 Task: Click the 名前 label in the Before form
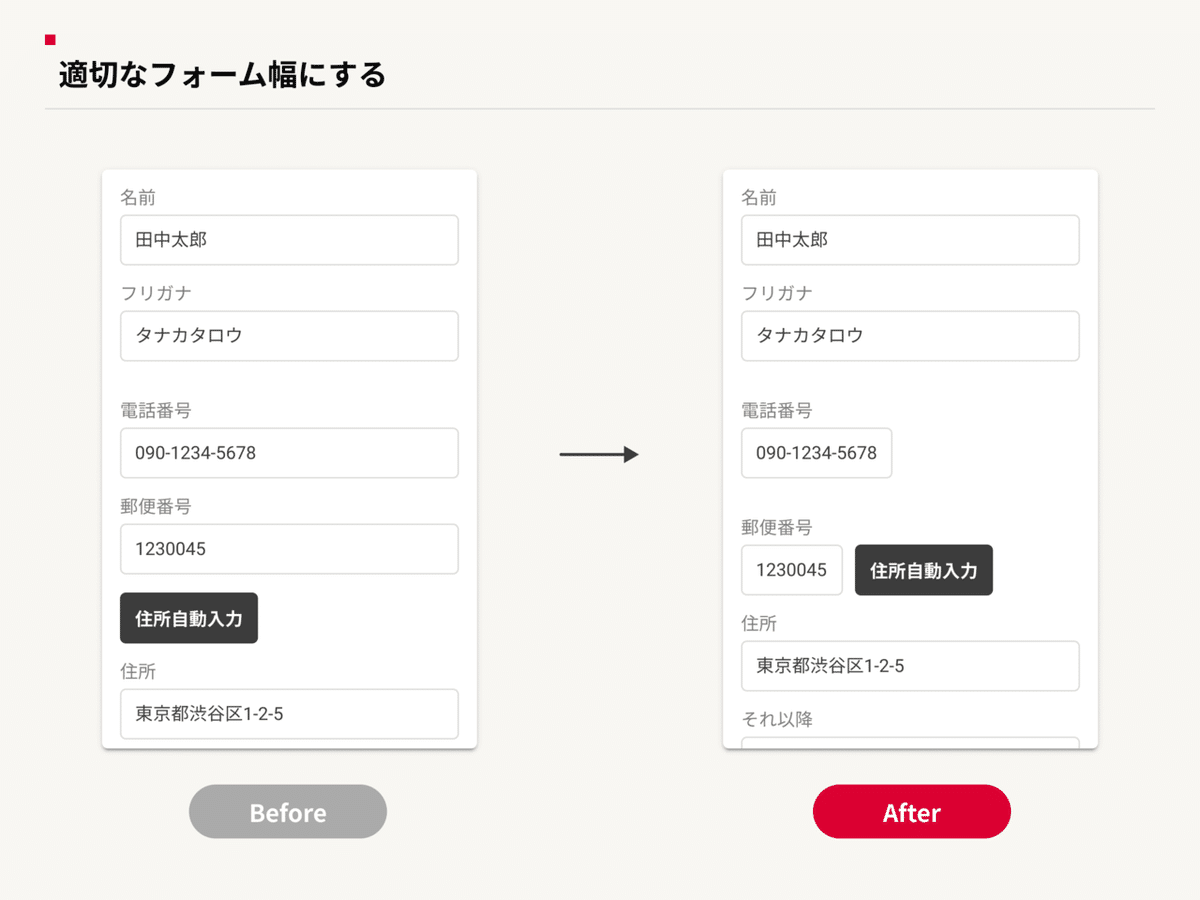(x=138, y=197)
